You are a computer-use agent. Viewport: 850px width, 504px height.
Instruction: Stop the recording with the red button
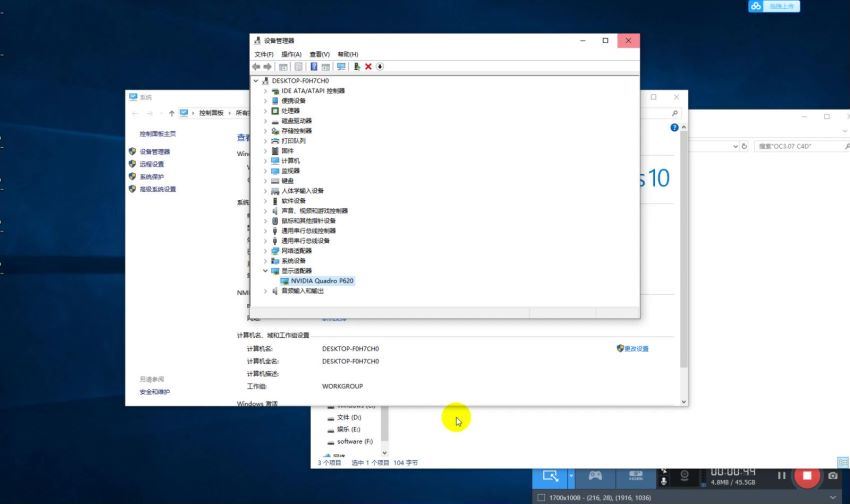pos(807,476)
